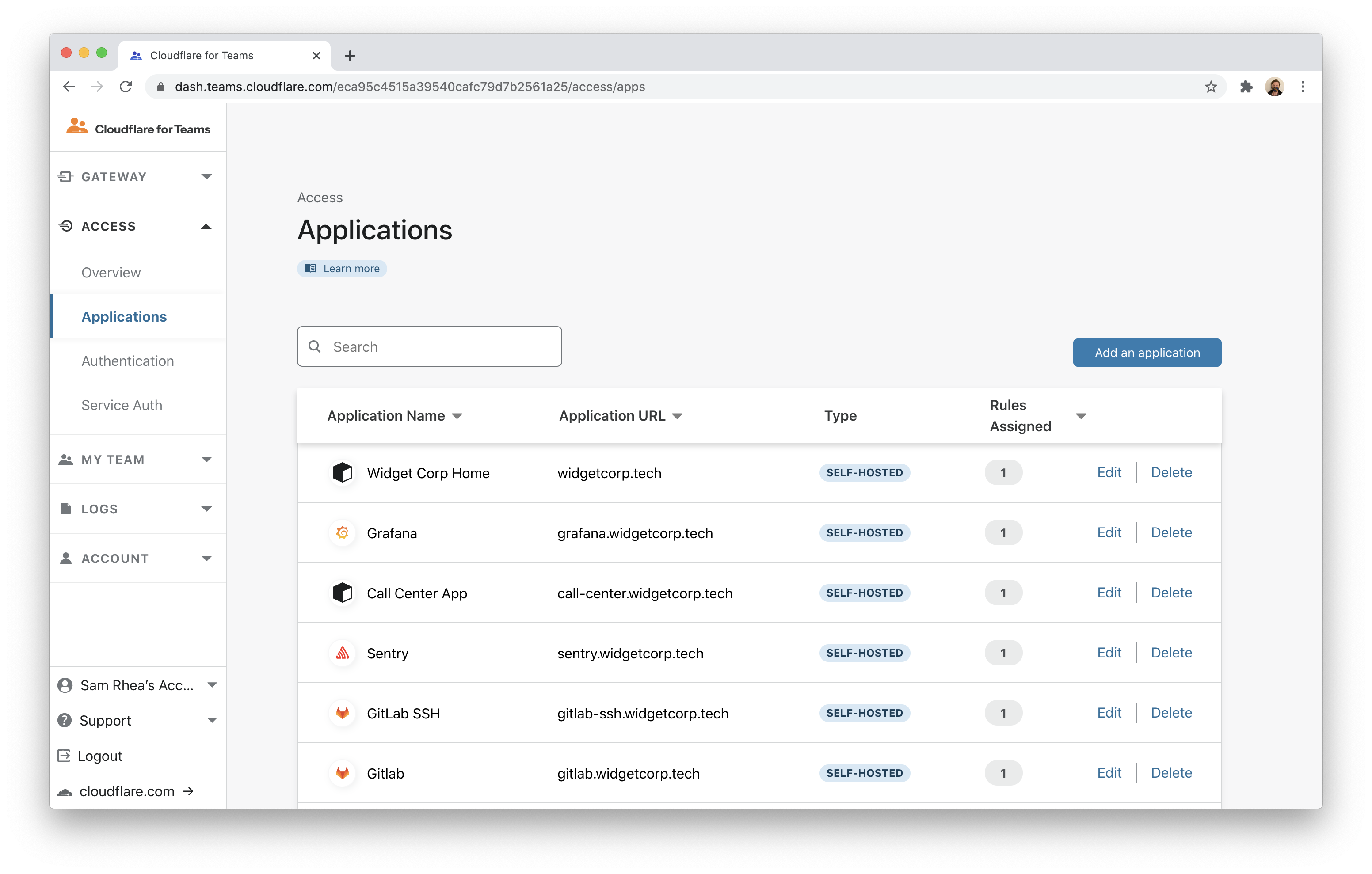Viewport: 1372px width, 874px height.
Task: Sort by Application Name column arrow
Action: (x=457, y=417)
